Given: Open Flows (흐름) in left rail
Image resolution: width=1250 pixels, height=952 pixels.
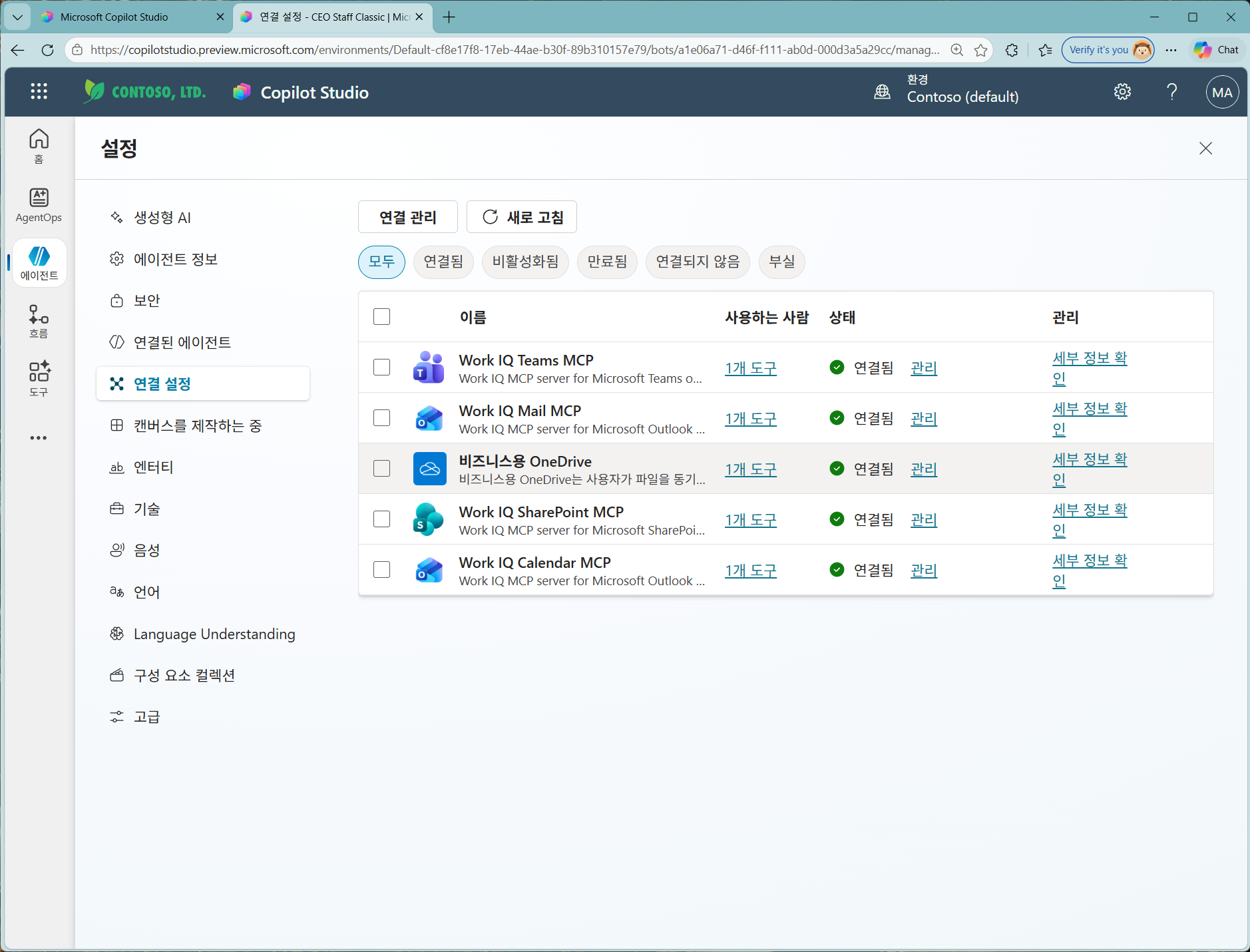Looking at the screenshot, I should click(x=39, y=321).
